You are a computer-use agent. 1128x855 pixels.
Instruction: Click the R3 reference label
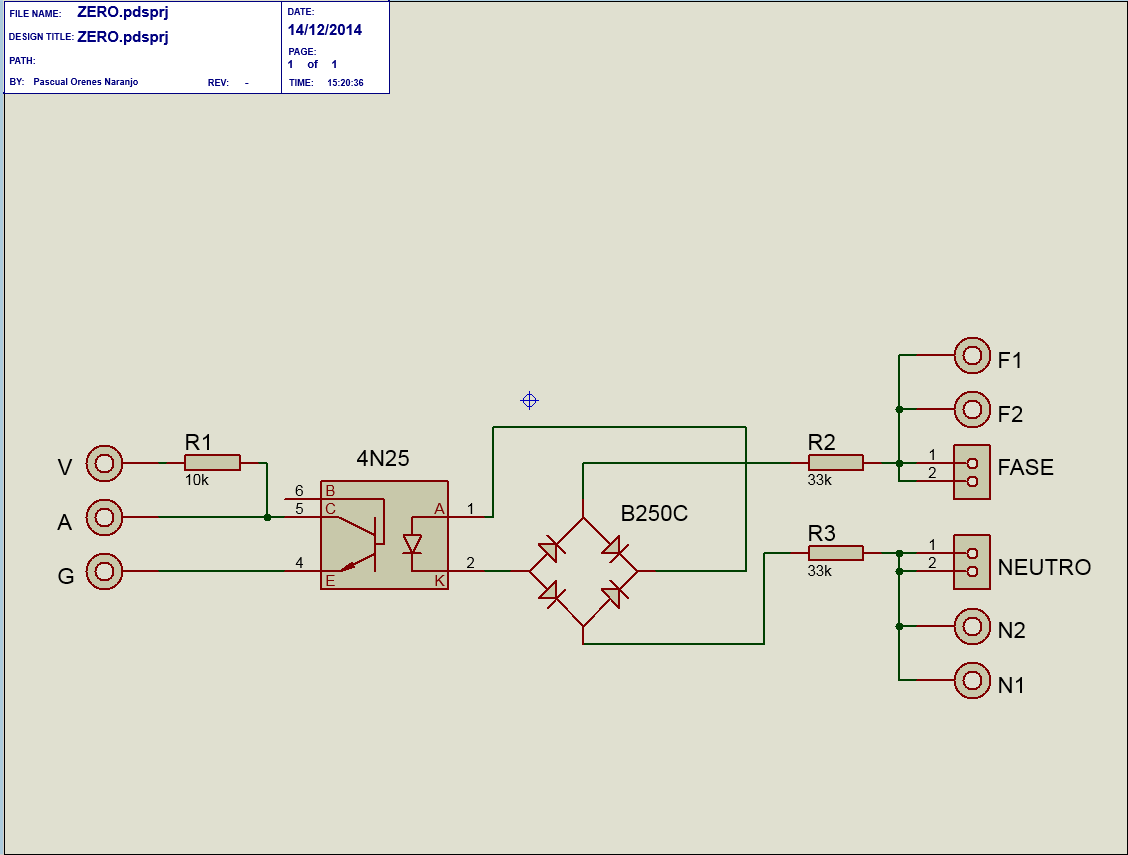(x=822, y=534)
